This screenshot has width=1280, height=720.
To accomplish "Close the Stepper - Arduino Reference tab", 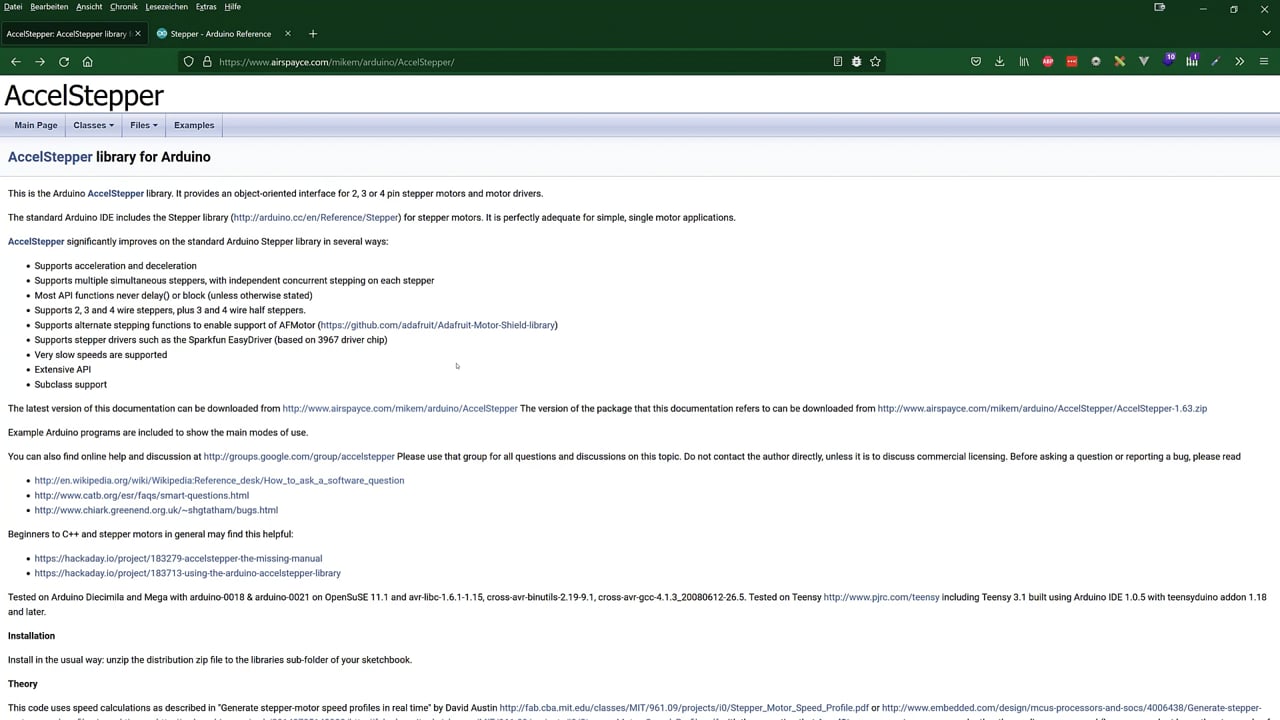I will [289, 34].
